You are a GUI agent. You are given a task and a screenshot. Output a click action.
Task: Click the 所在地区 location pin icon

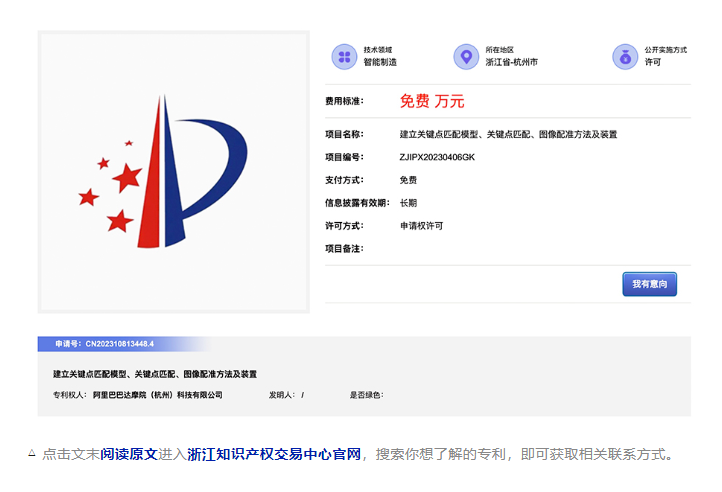coord(466,57)
